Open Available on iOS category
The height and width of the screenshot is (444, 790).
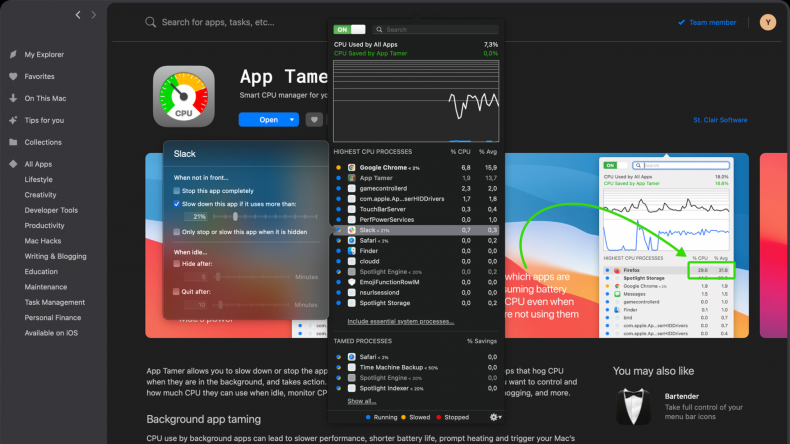(x=51, y=333)
